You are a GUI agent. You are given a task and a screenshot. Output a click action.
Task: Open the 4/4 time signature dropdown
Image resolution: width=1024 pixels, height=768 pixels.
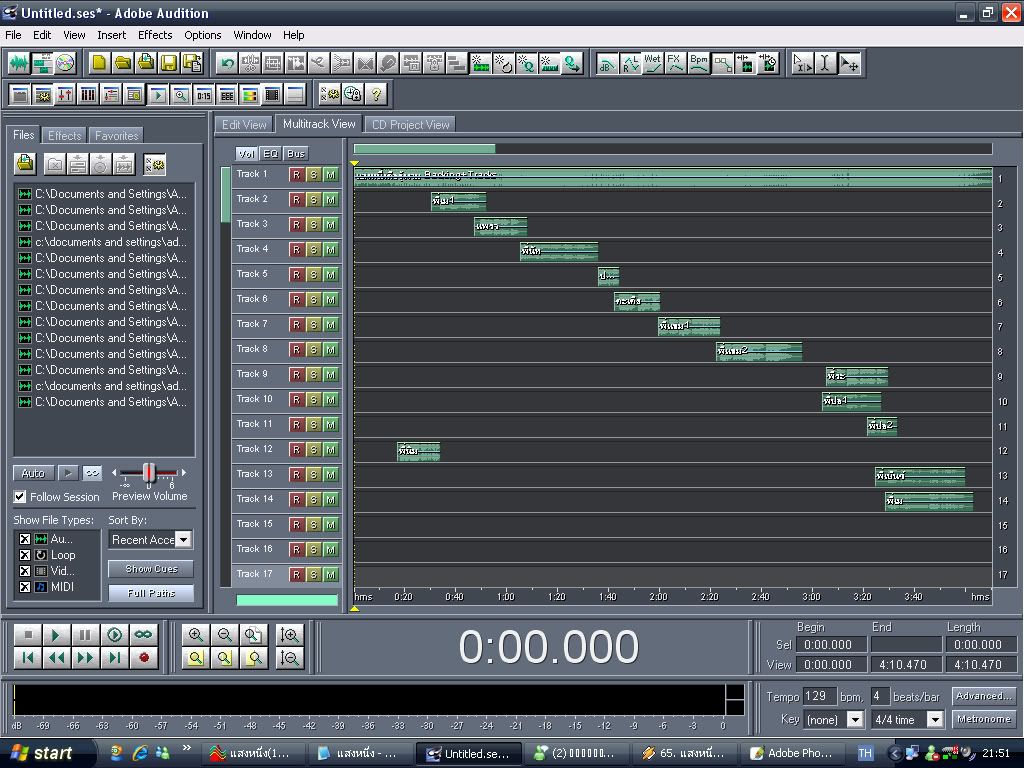click(x=935, y=720)
